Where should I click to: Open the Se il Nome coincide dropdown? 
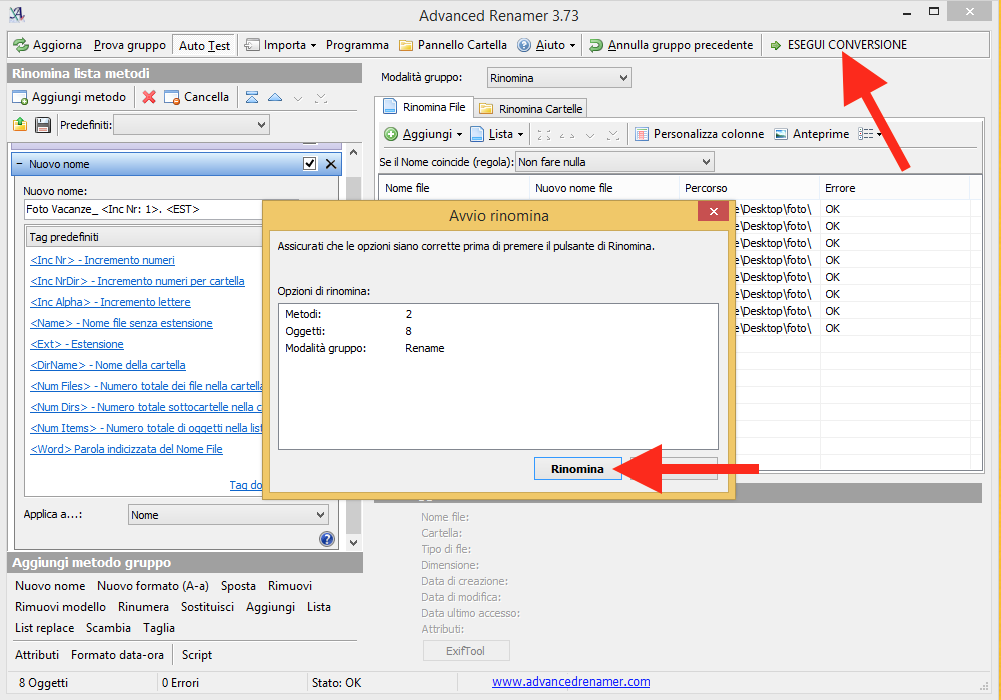point(614,162)
